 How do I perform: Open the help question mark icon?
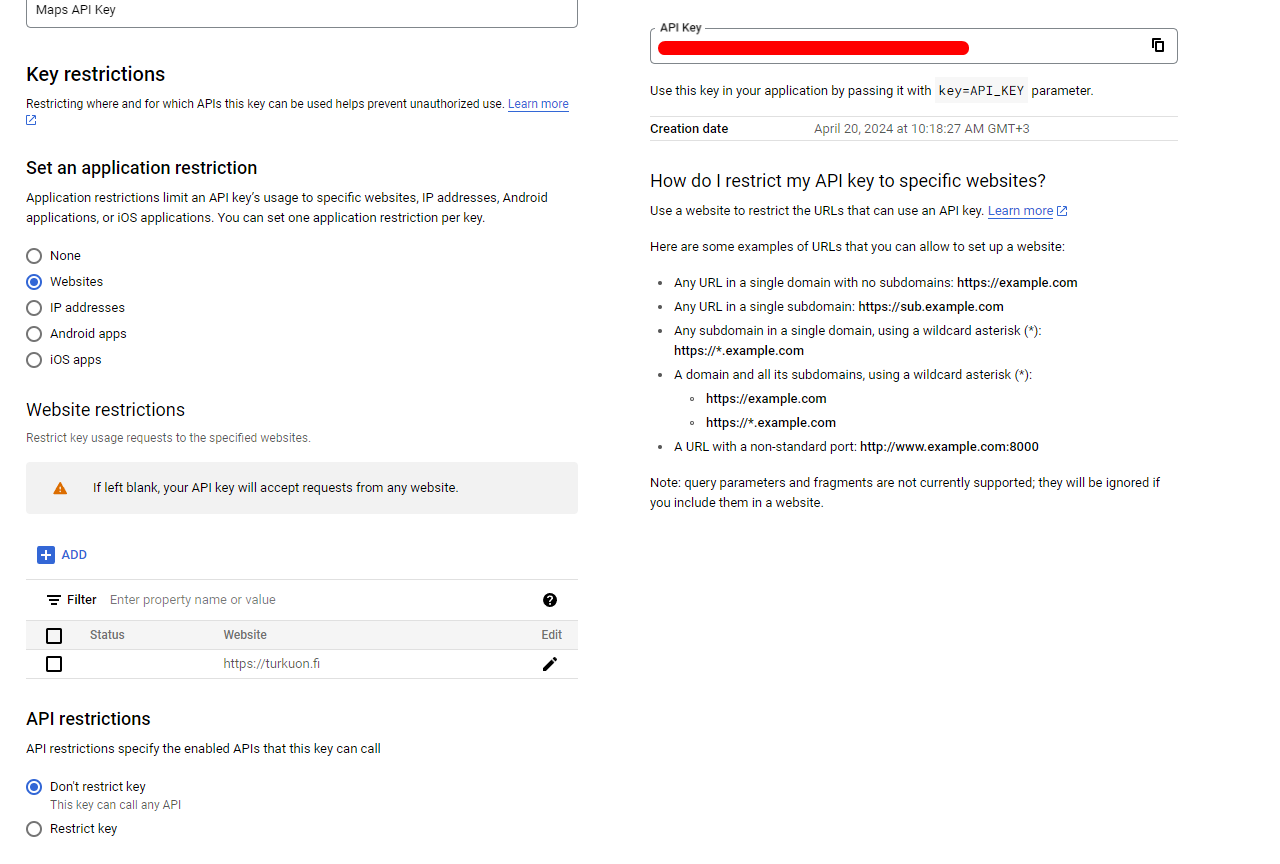coord(550,600)
